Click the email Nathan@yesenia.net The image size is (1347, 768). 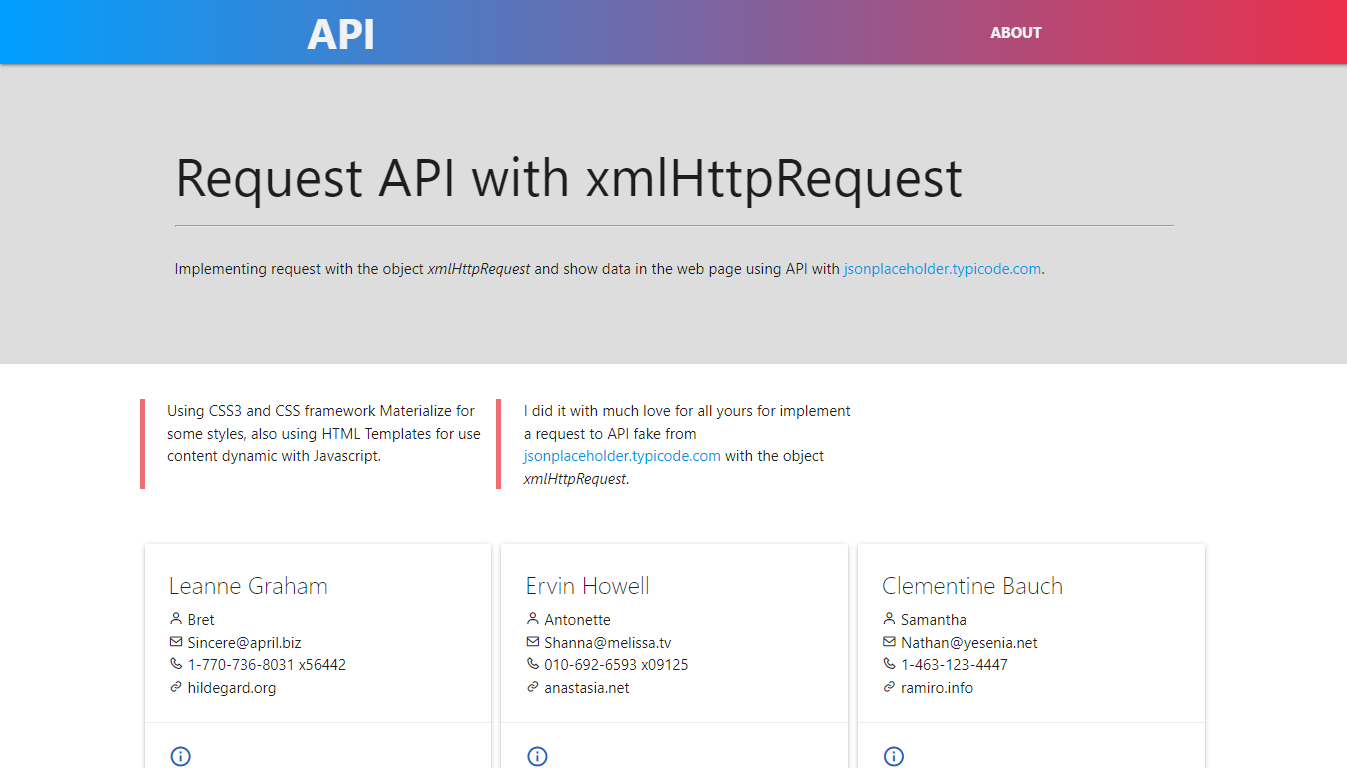click(969, 643)
